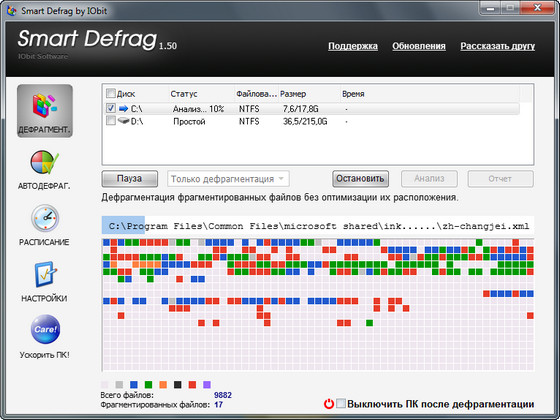This screenshot has height=420, width=560.
Task: Sort by the Файлова... column header
Action: (256, 94)
